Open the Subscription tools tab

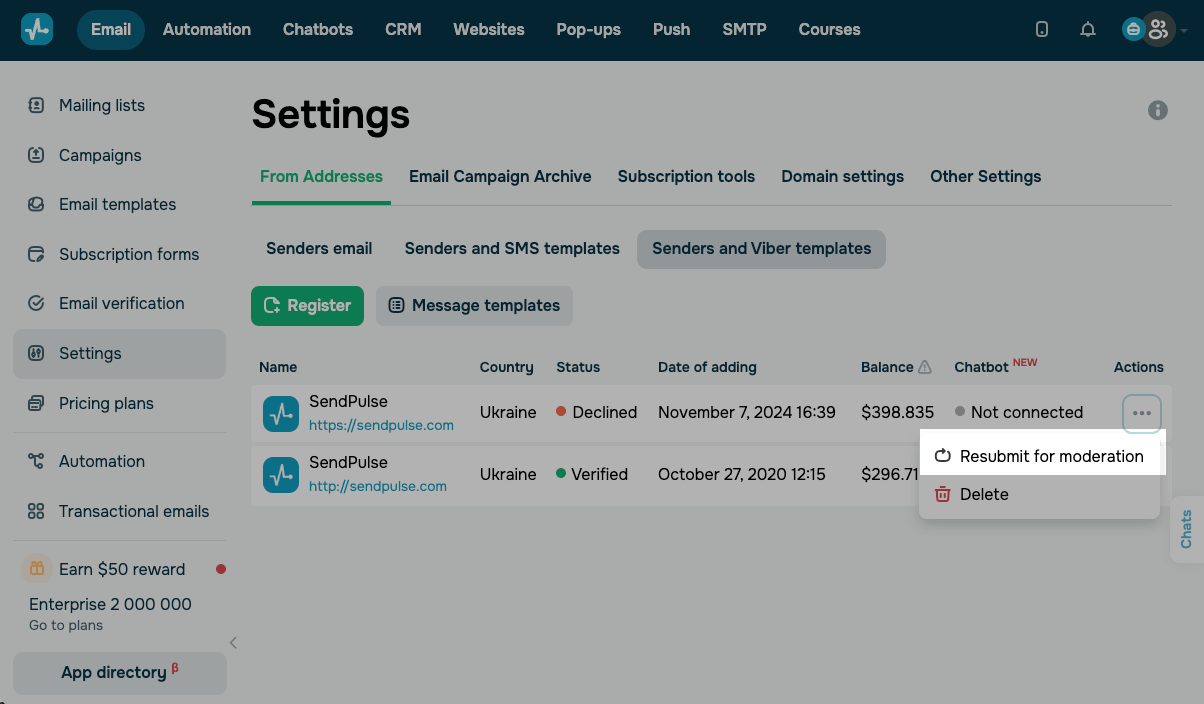tap(686, 177)
